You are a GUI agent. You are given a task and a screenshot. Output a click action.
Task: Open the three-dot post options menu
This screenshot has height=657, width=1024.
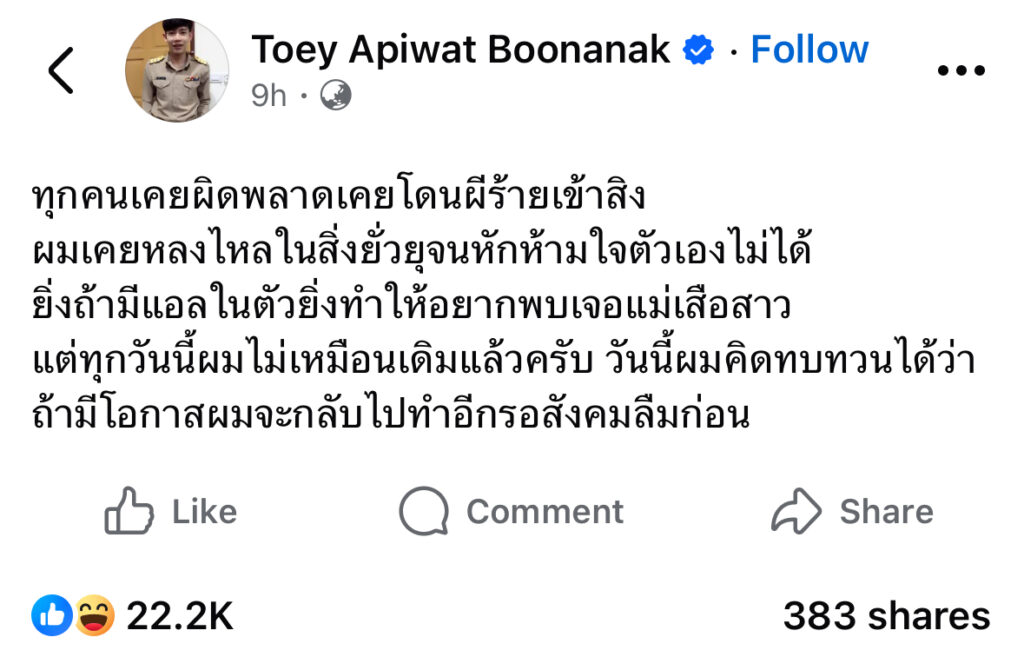(961, 70)
